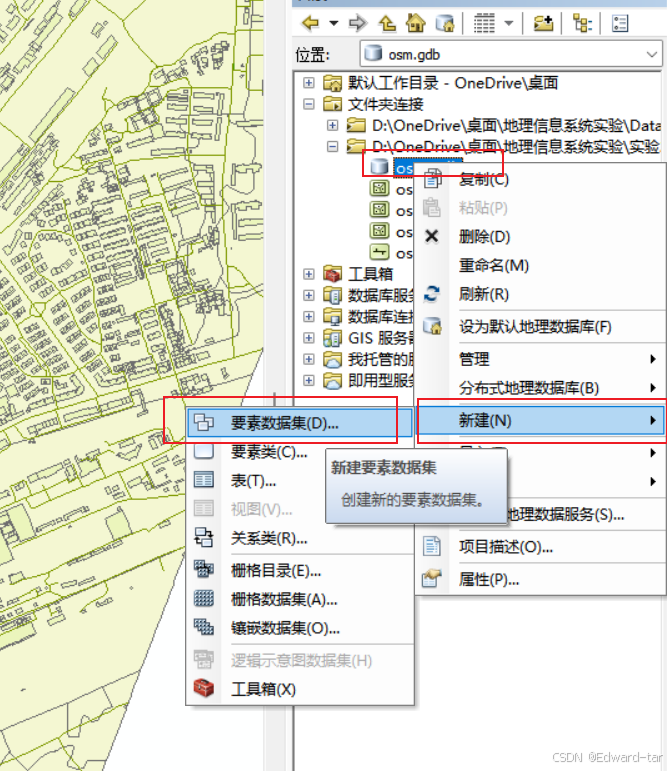Open the 分布式地理数据库(B) submenu

pos(540,388)
